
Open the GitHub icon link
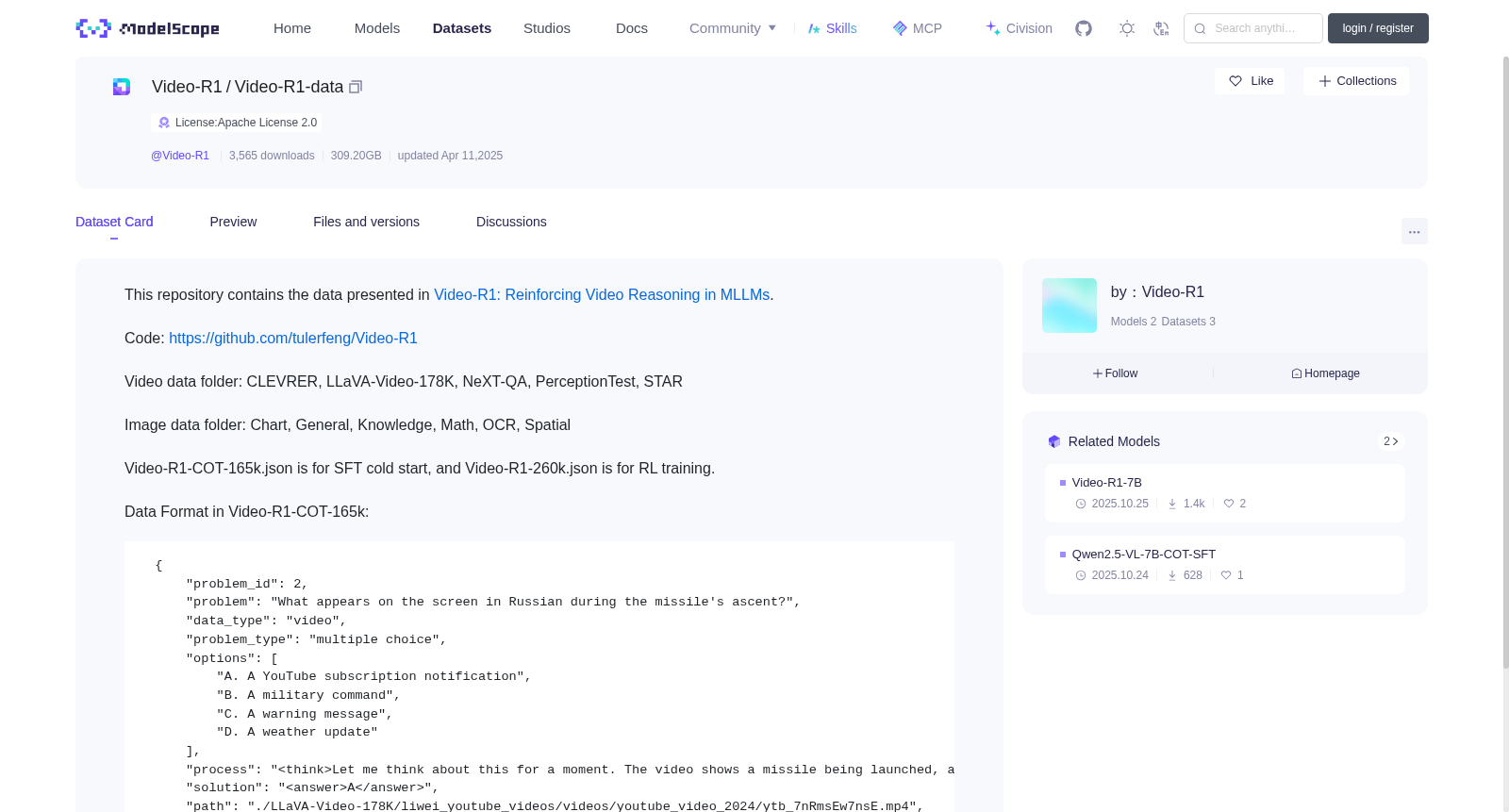(x=1084, y=28)
